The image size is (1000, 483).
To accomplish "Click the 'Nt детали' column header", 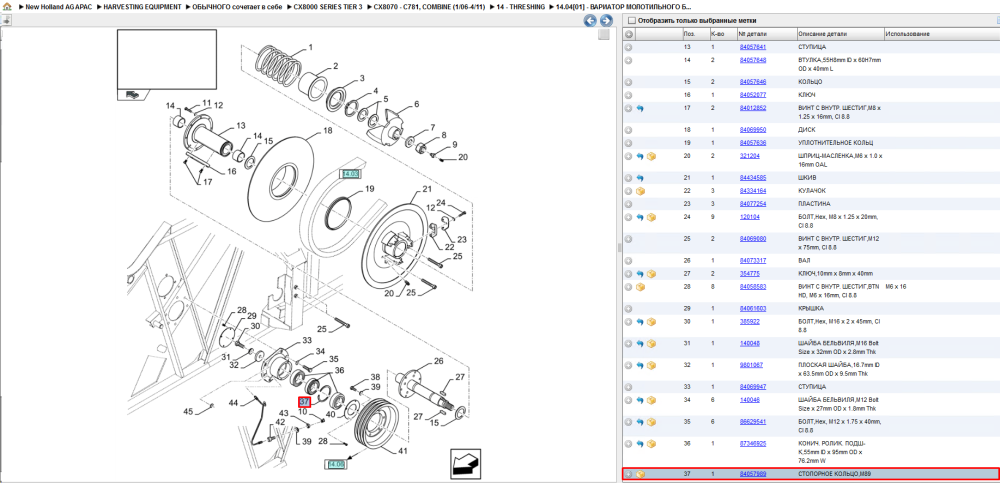I will pyautogui.click(x=767, y=34).
